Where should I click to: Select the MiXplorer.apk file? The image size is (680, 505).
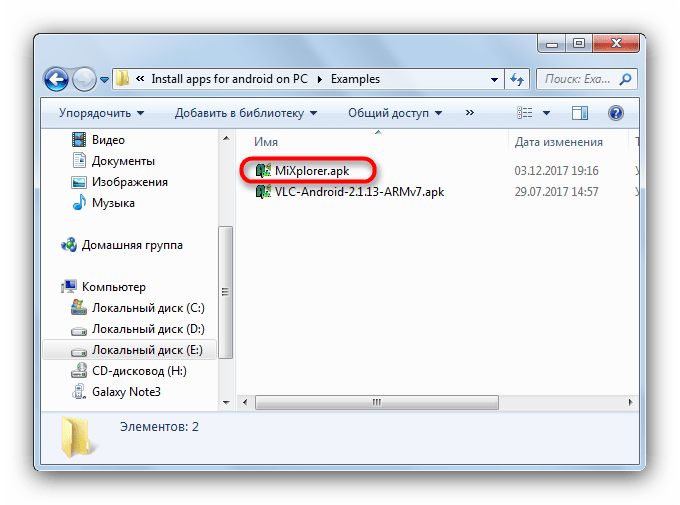coord(312,171)
